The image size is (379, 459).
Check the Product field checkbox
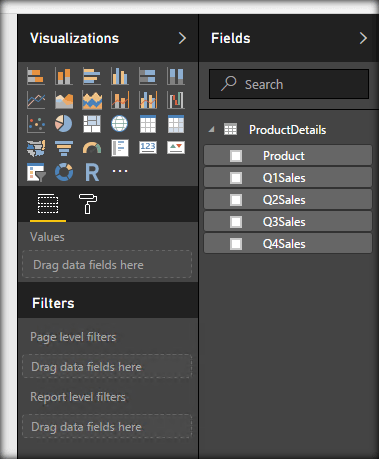pos(236,156)
